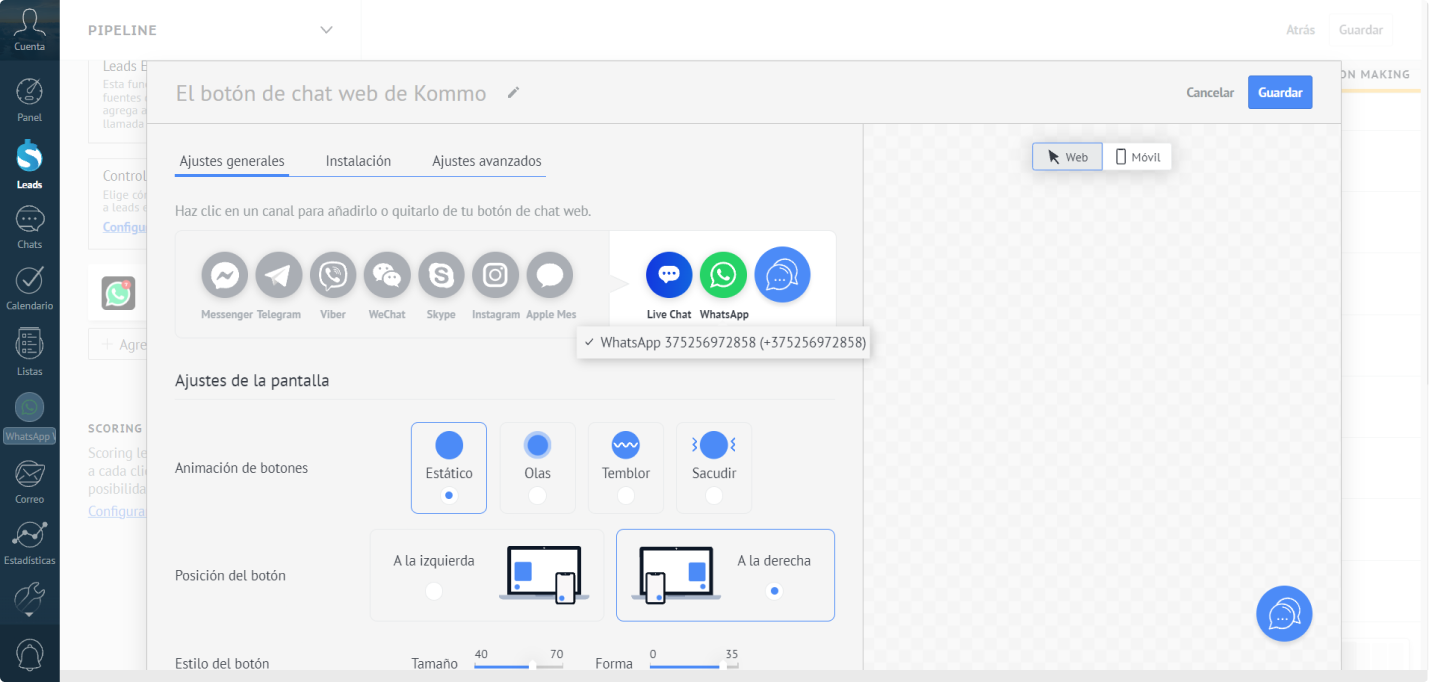
Task: Add the Apple Messages channel icon
Action: [549, 275]
